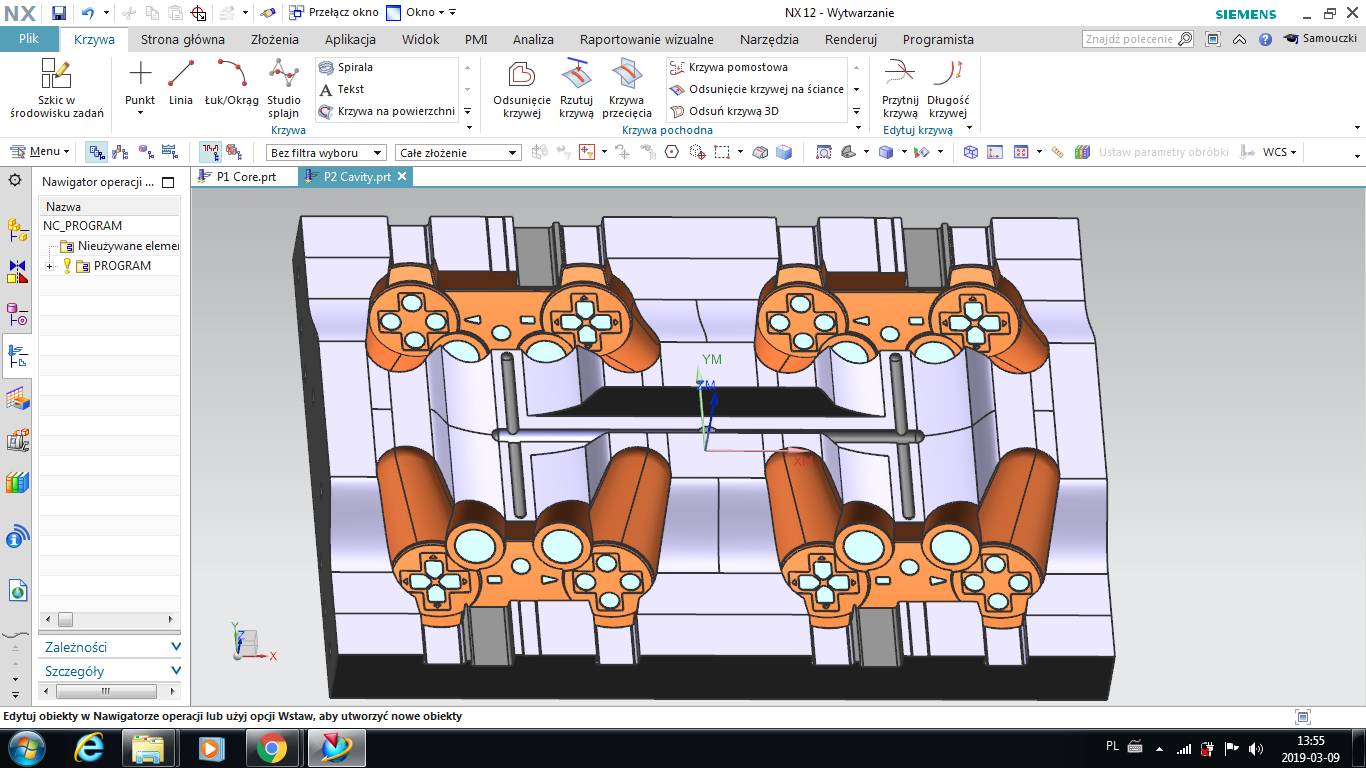Expand the PROGRAM tree node
1366x782 pixels.
(49, 266)
